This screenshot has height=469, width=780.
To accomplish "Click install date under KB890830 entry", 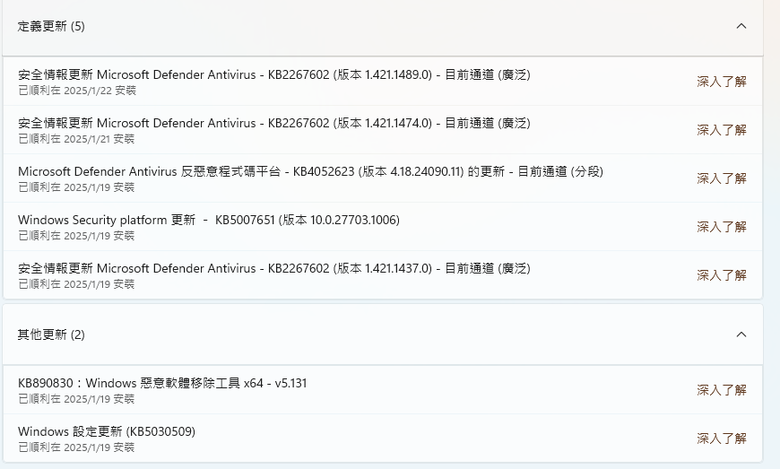I will click(x=76, y=399).
